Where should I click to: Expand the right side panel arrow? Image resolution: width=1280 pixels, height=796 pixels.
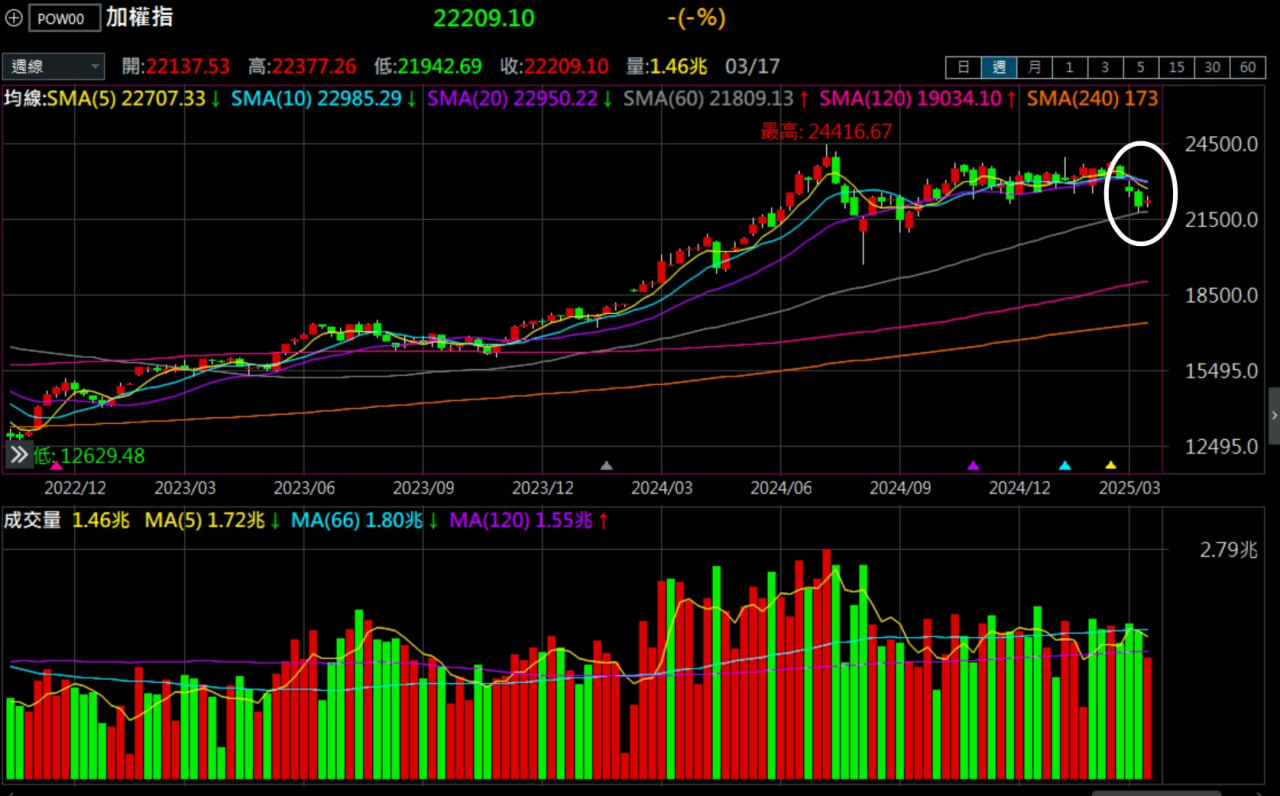1273,414
